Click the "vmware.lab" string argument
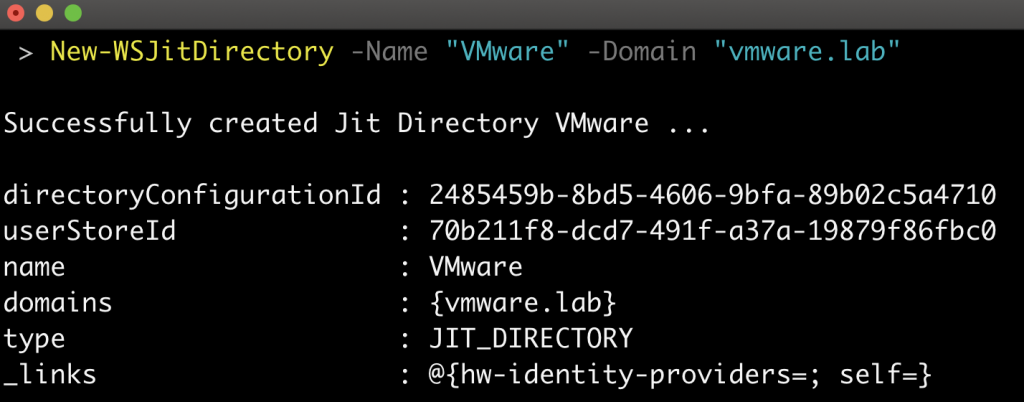This screenshot has width=1024, height=402. pyautogui.click(x=807, y=52)
